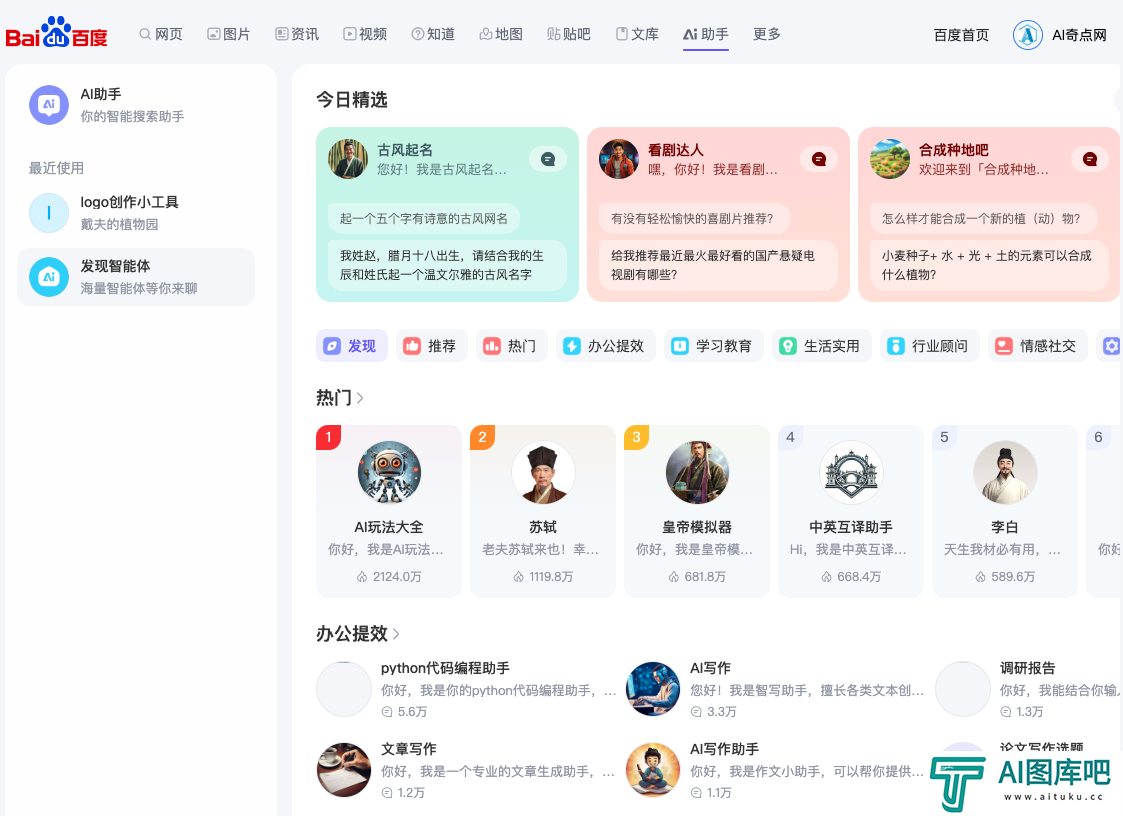1123x816 pixels.
Task: Open the AI写作 agent title
Action: 710,668
